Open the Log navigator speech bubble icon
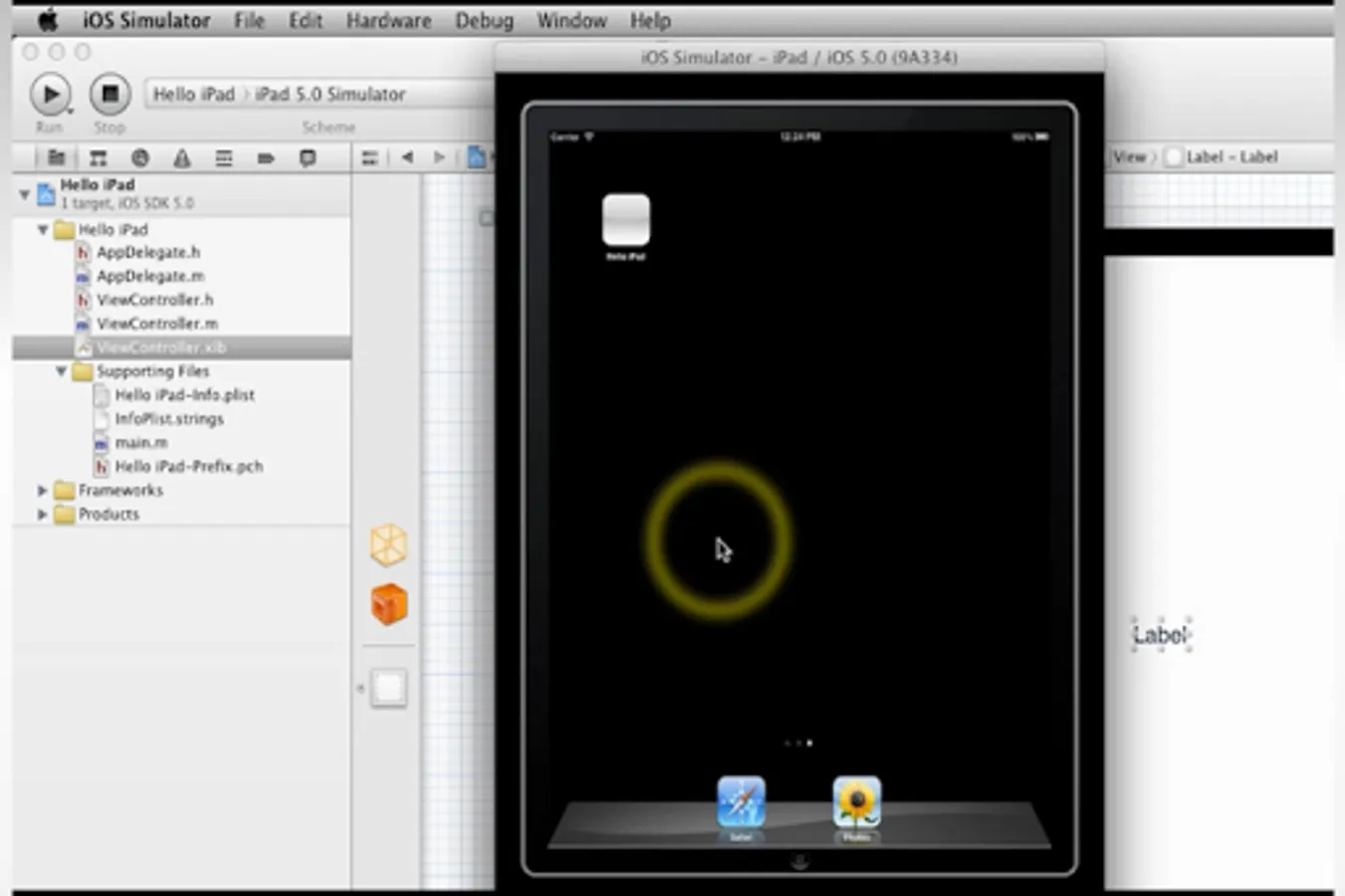Image resolution: width=1345 pixels, height=896 pixels. (308, 157)
